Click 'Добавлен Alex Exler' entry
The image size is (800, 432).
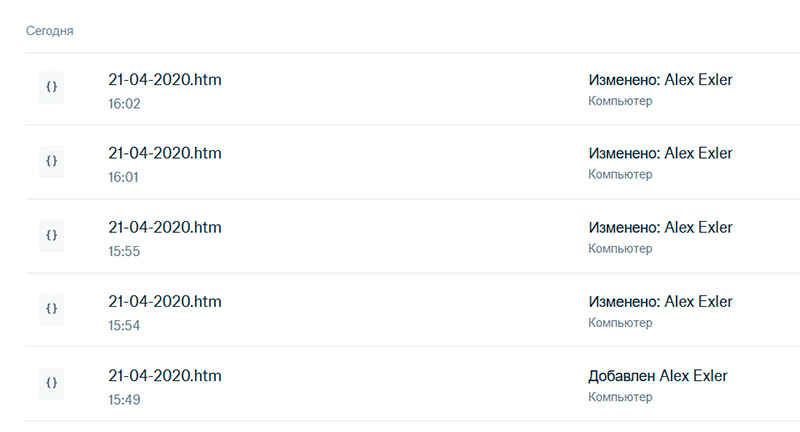(657, 376)
